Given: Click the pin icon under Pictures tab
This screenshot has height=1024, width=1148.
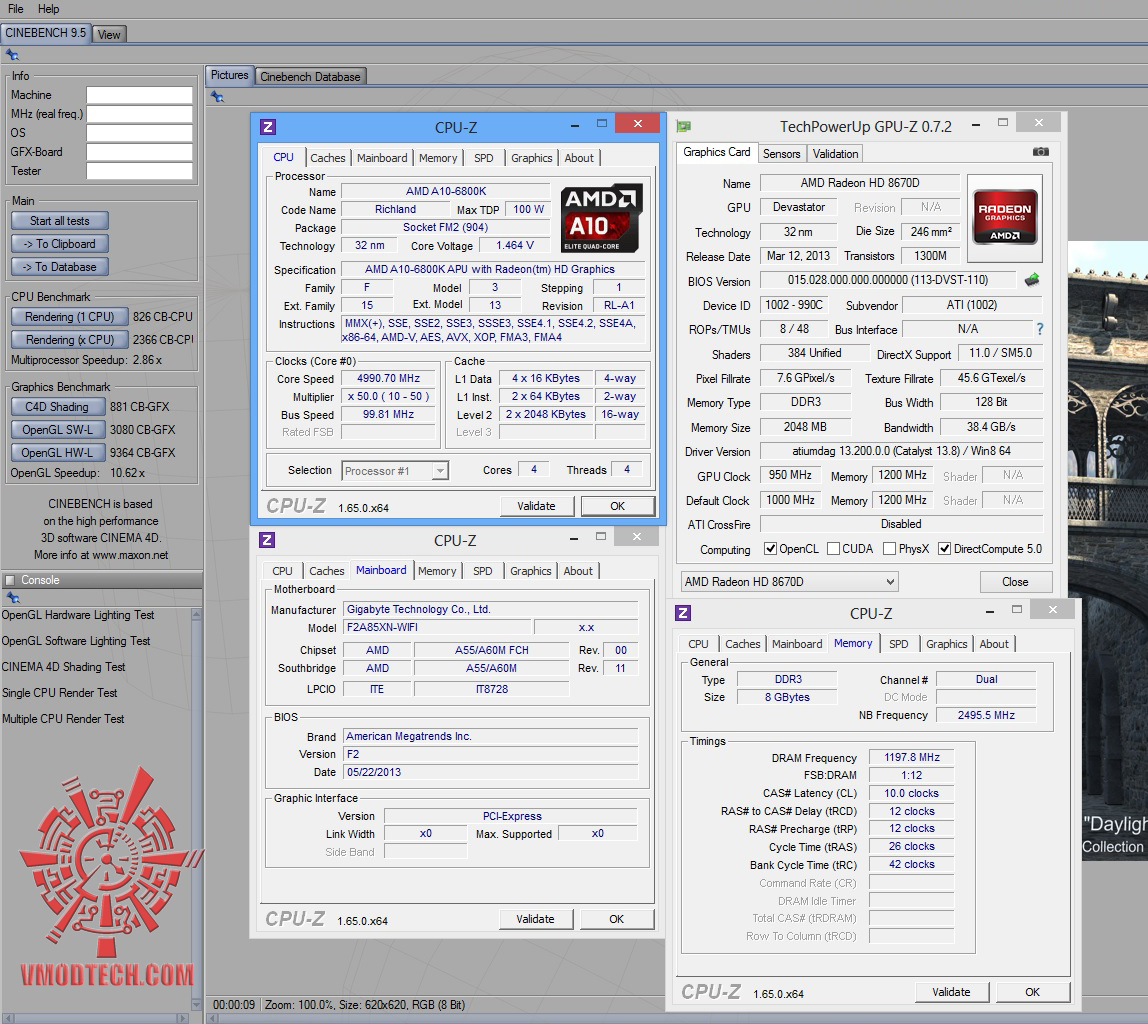Looking at the screenshot, I should [x=217, y=97].
